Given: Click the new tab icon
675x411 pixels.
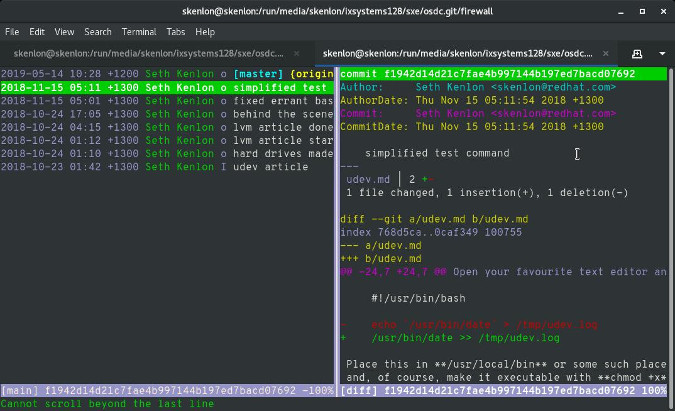Looking at the screenshot, I should pos(637,52).
